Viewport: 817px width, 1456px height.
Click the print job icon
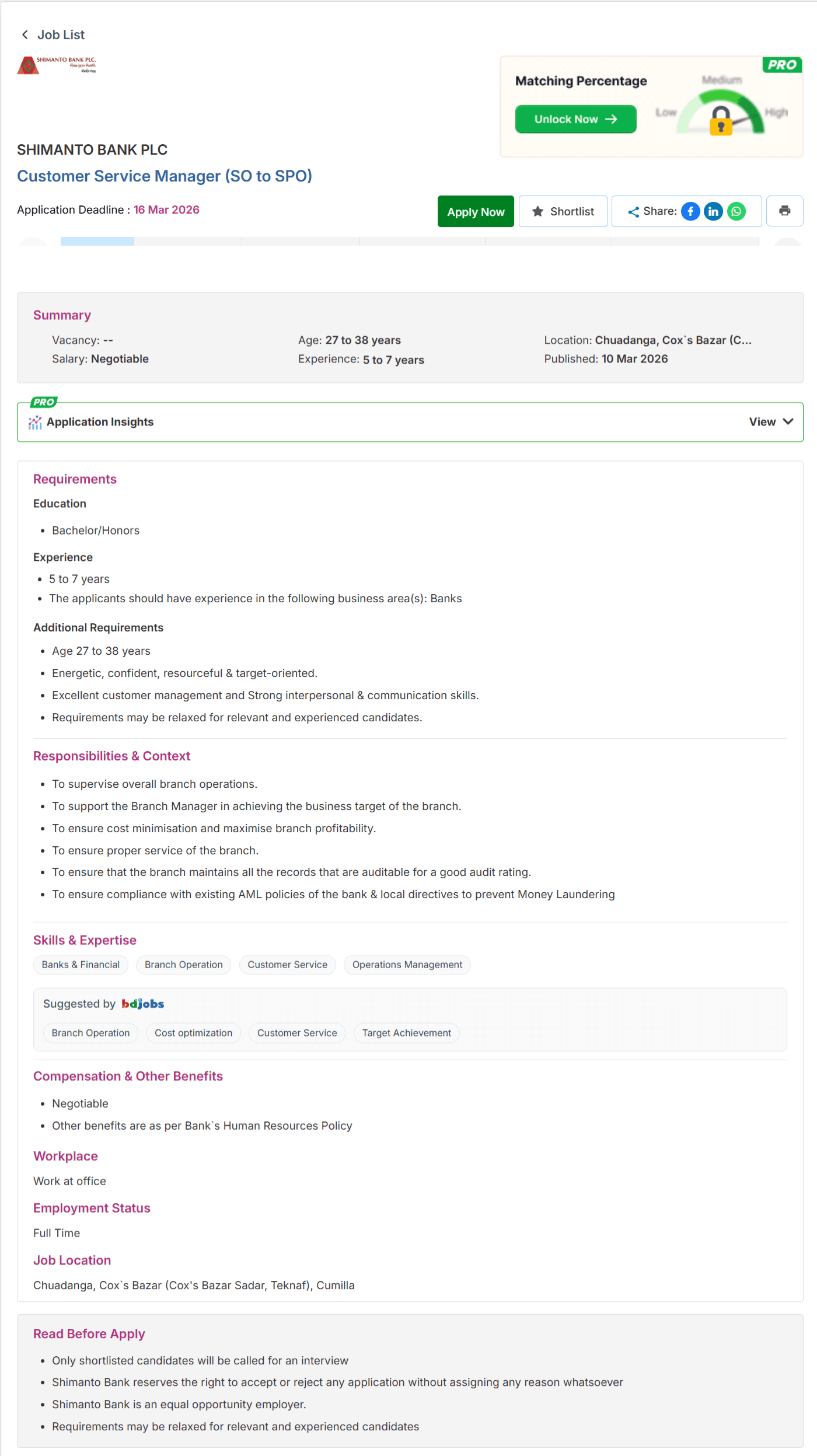[x=784, y=211]
